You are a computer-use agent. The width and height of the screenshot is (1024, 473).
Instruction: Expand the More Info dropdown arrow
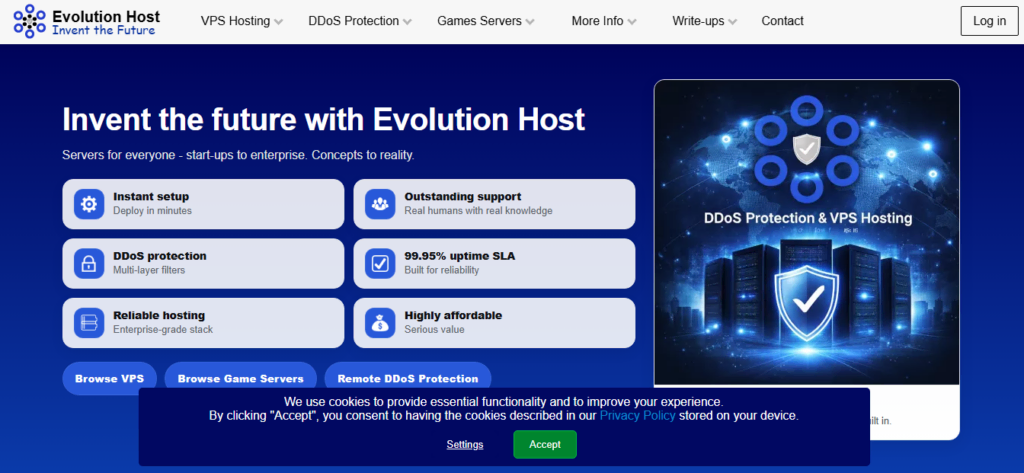632,22
